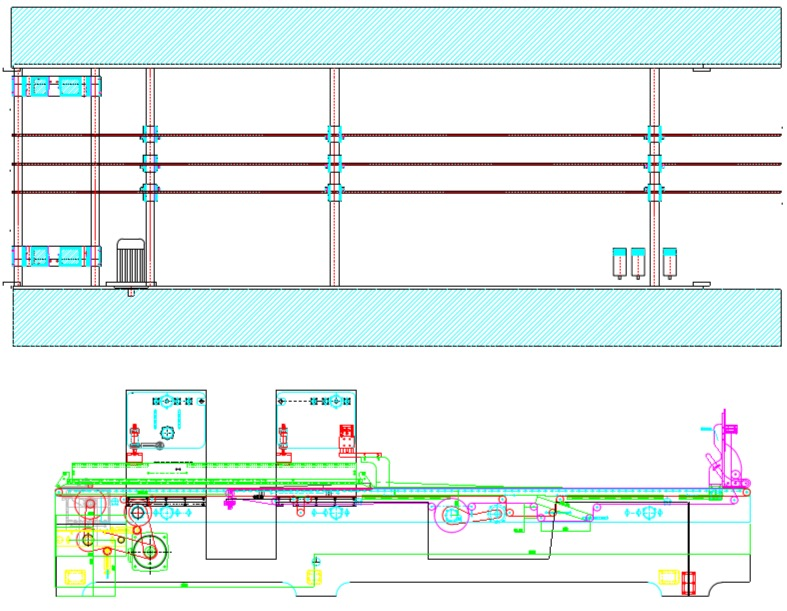Select the top rail clamp on right post

(654, 134)
